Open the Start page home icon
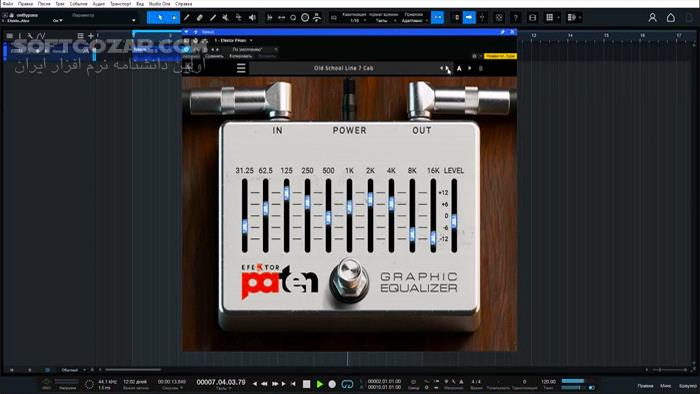 pyautogui.click(x=671, y=17)
